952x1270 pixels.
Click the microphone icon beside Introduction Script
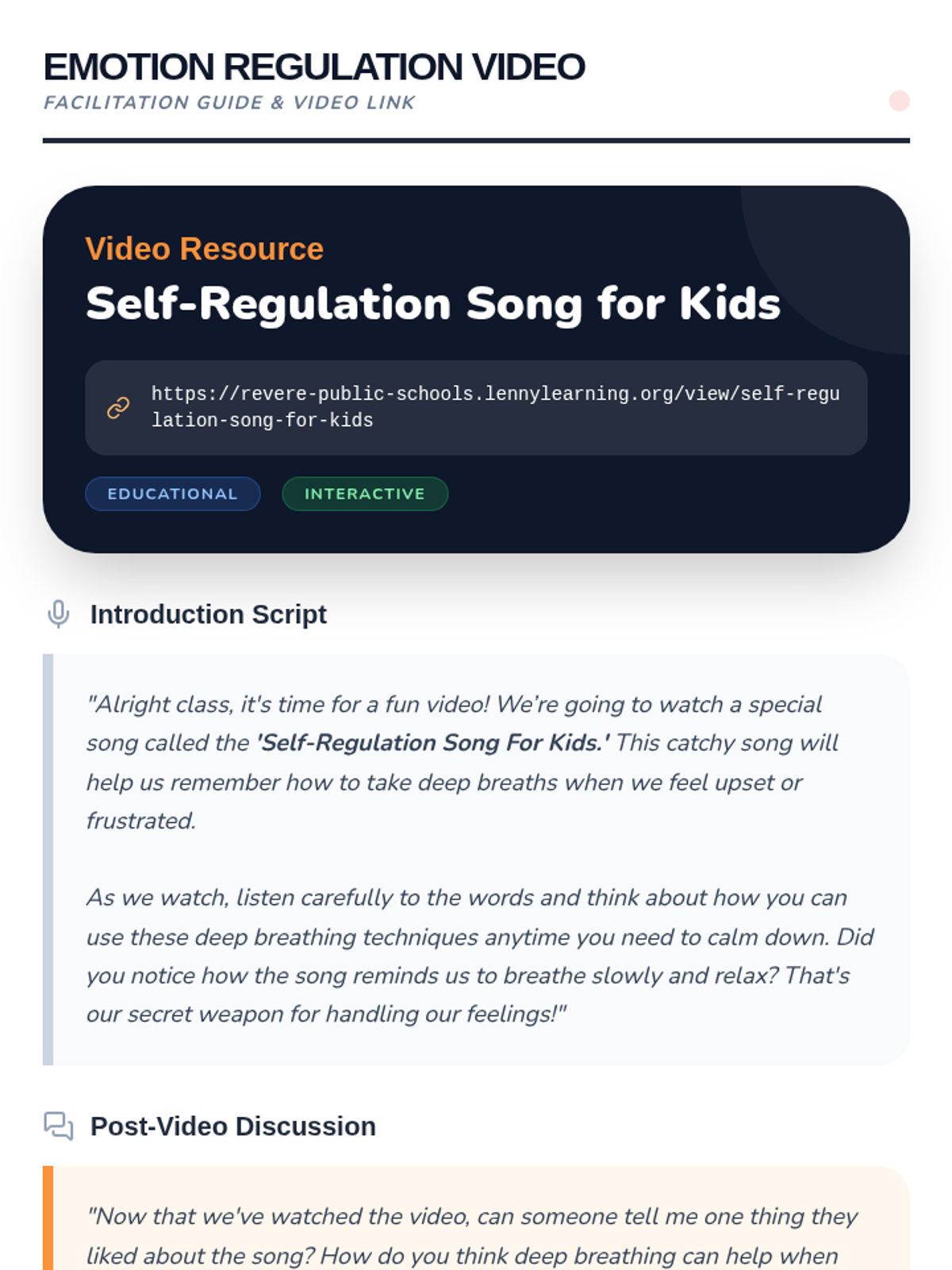tap(59, 614)
